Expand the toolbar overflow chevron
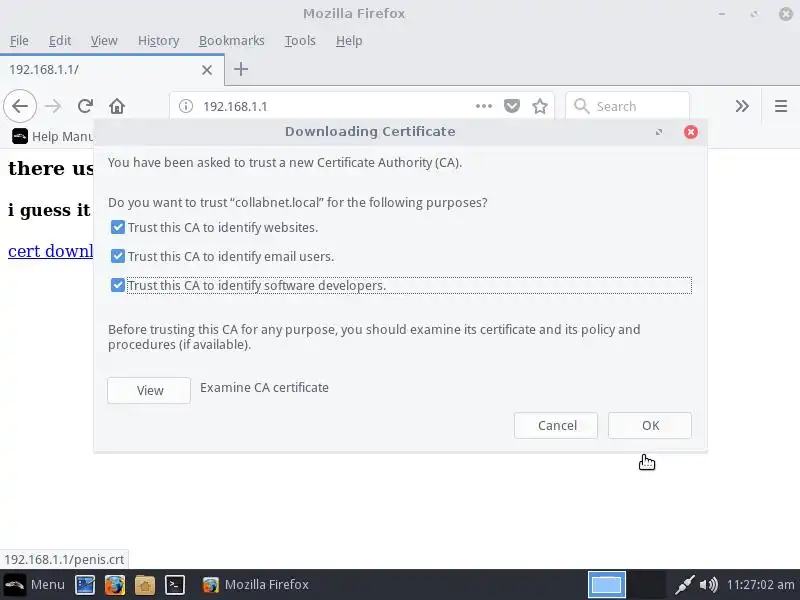 click(742, 106)
